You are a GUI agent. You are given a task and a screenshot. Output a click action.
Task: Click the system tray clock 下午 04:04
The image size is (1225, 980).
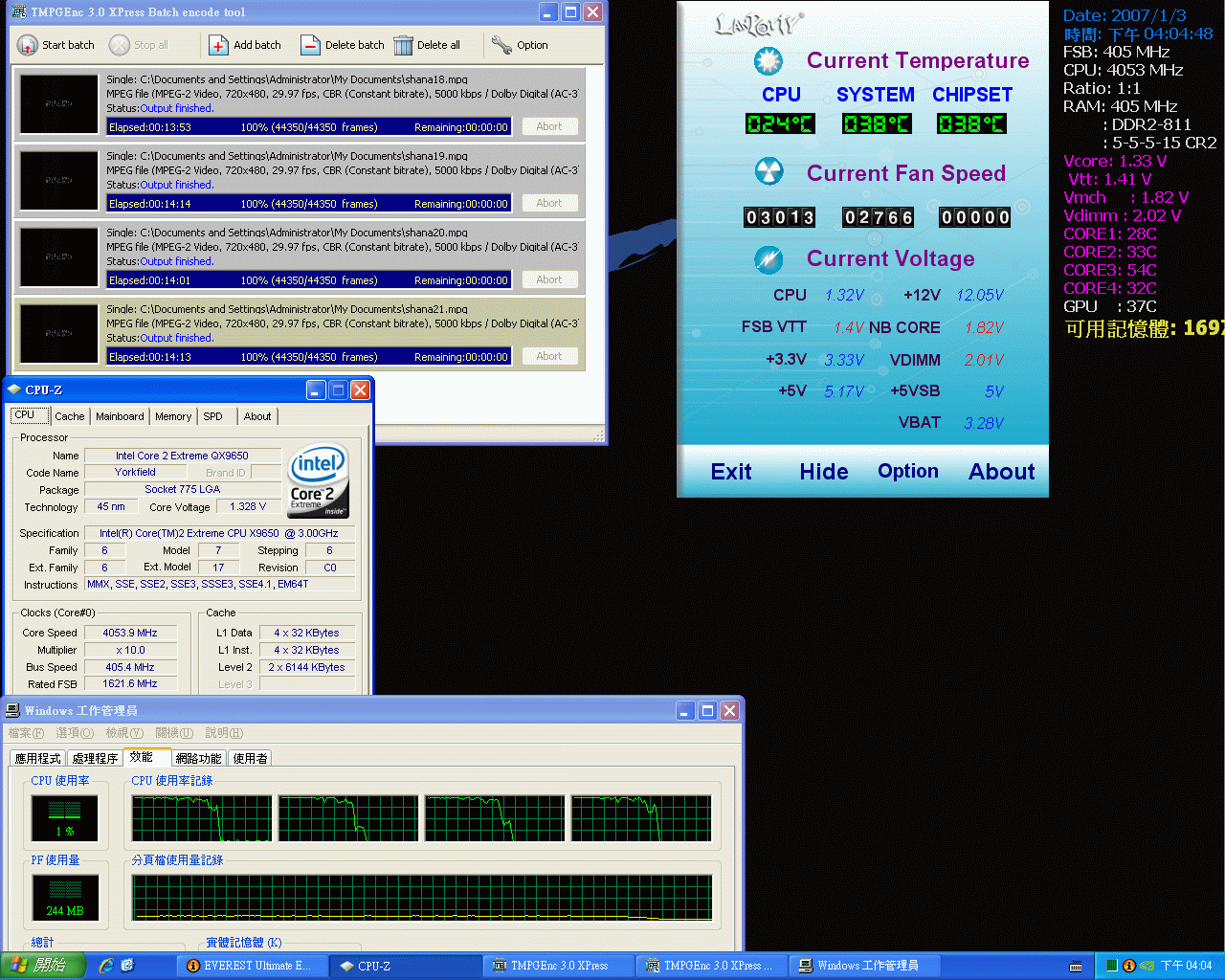click(1187, 966)
